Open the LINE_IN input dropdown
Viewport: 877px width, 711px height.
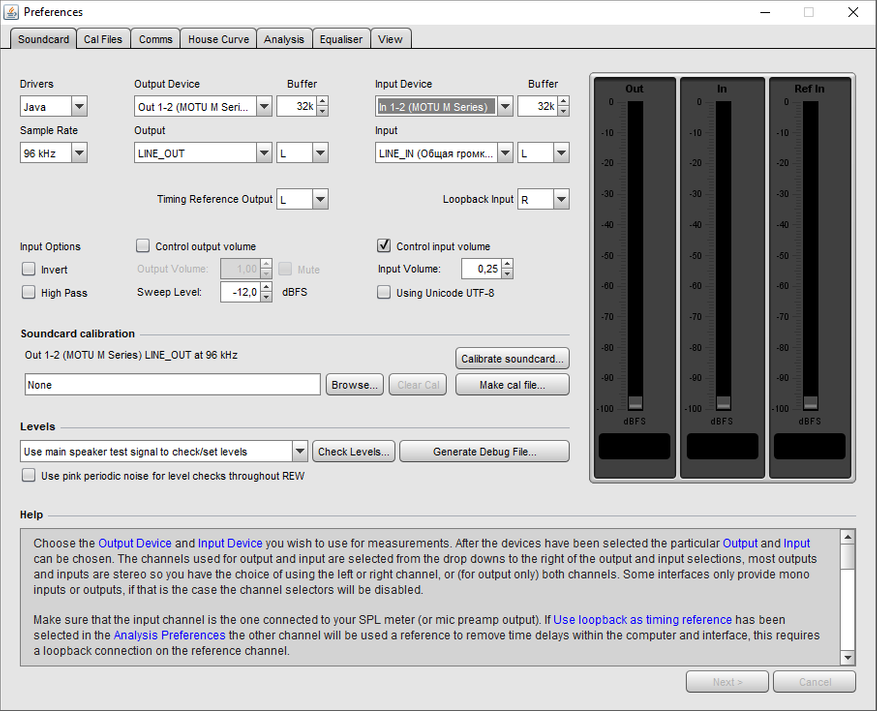point(505,153)
